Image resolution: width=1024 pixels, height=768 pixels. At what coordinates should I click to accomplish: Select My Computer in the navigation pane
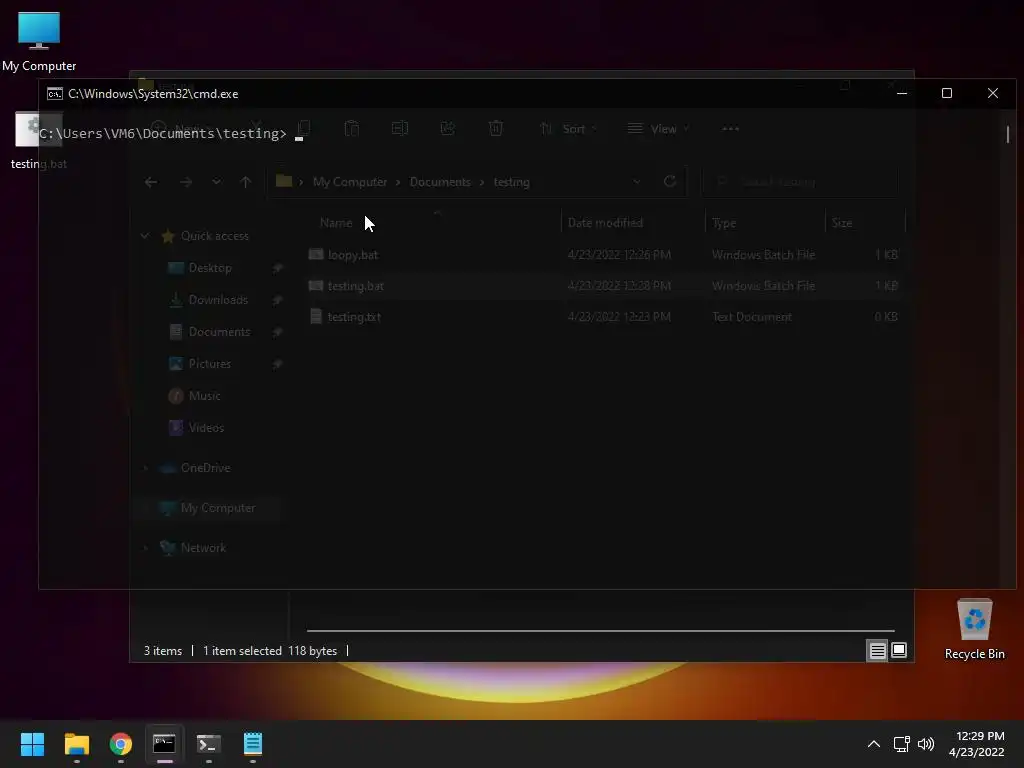coord(217,507)
